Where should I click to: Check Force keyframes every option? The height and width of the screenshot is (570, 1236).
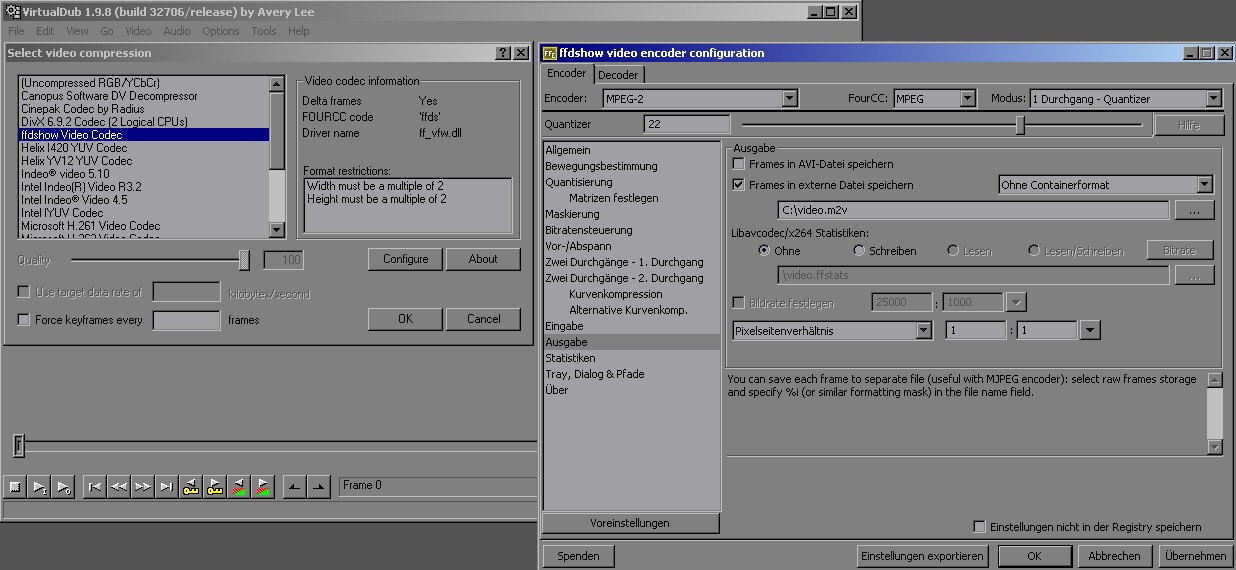23,320
